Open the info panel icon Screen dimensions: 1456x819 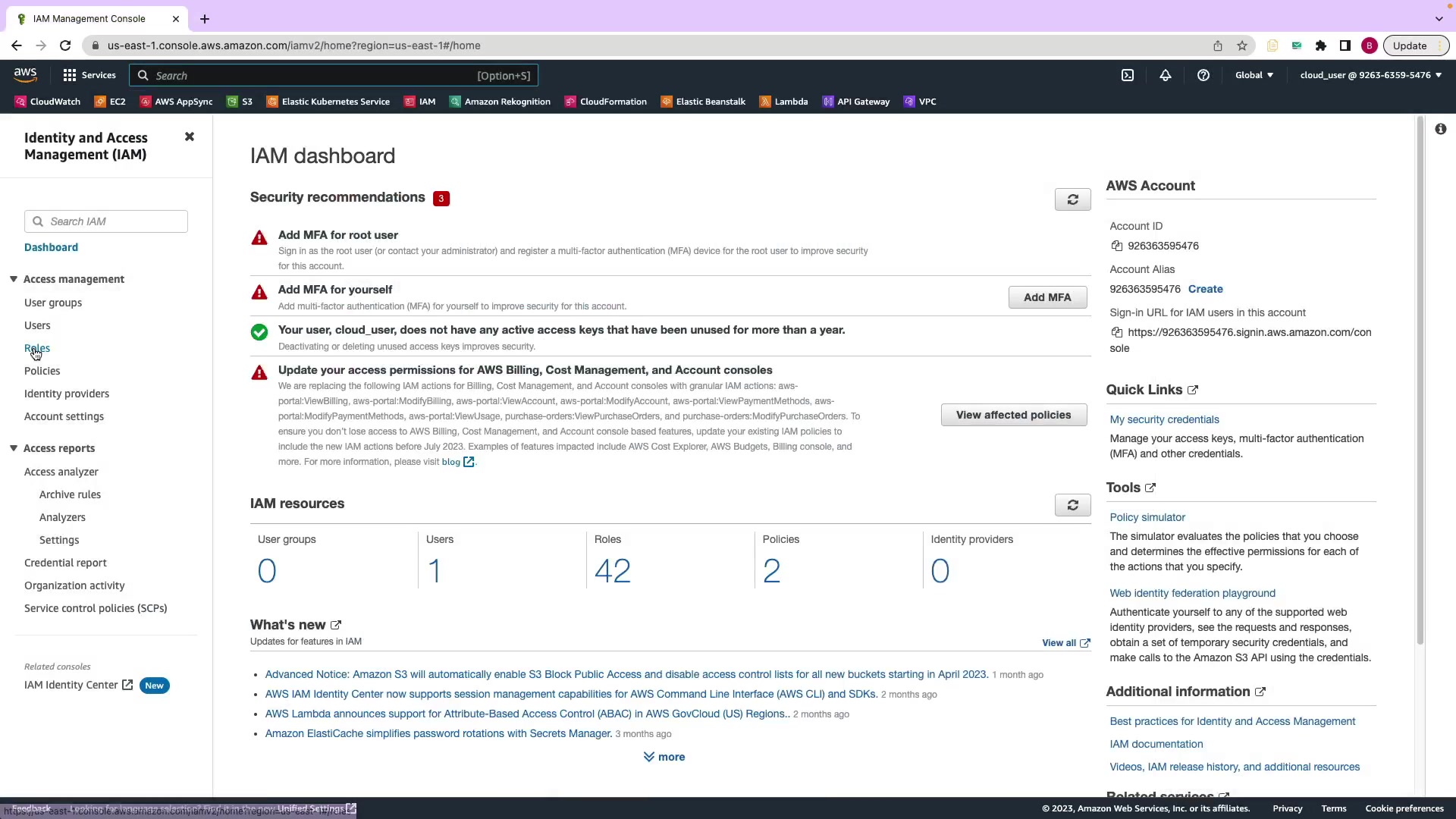coord(1440,129)
